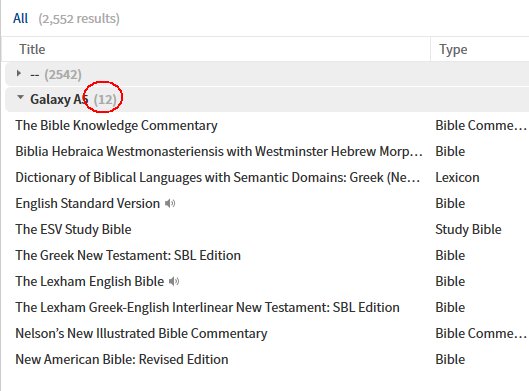Screen dimensions: 529x391
Task: Click audio speaker icon beside English Standard Version
Action: 170,203
